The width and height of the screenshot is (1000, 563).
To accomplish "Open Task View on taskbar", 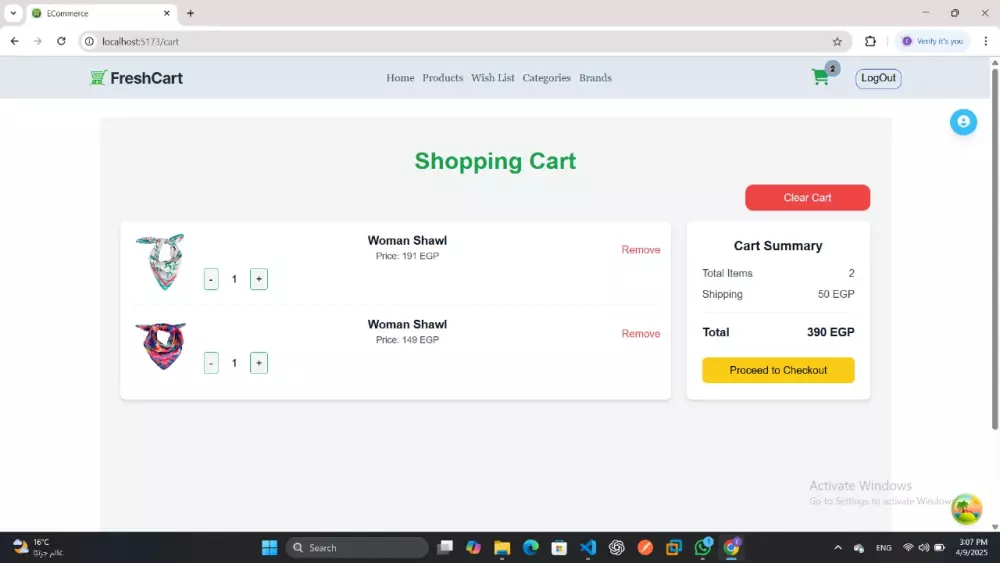I will pos(445,548).
